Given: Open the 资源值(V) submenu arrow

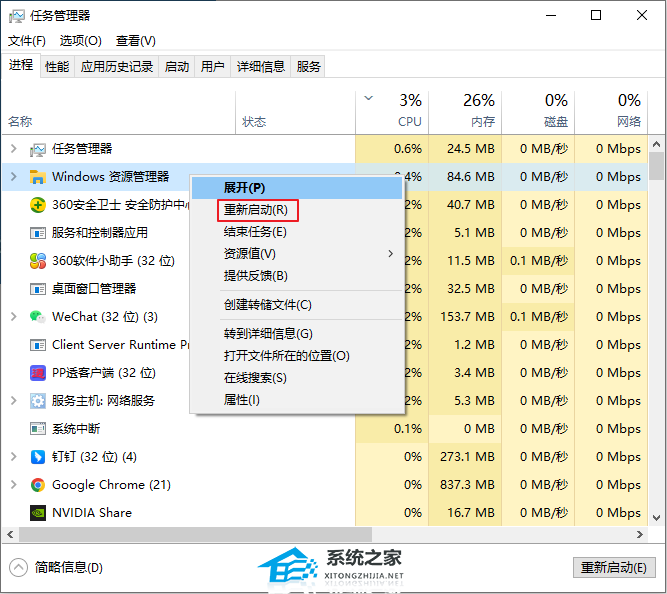Looking at the screenshot, I should pos(391,254).
